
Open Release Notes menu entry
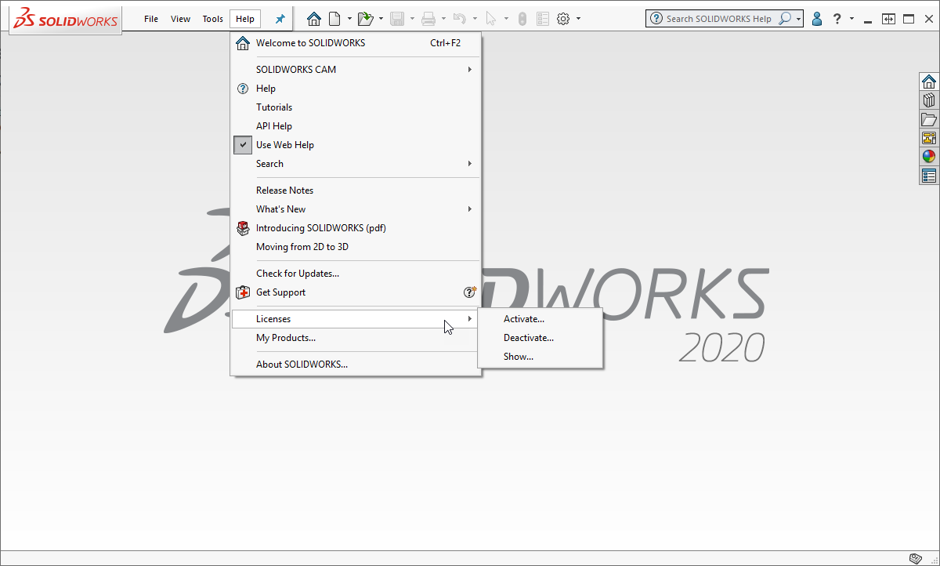click(356, 190)
